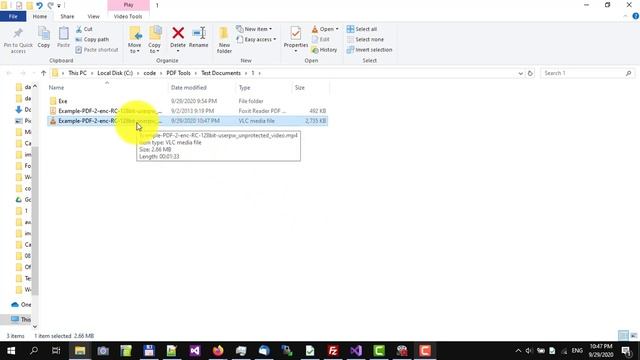Viewport: 640px width, 360px height.
Task: Rename the selected file
Action: [x=198, y=38]
